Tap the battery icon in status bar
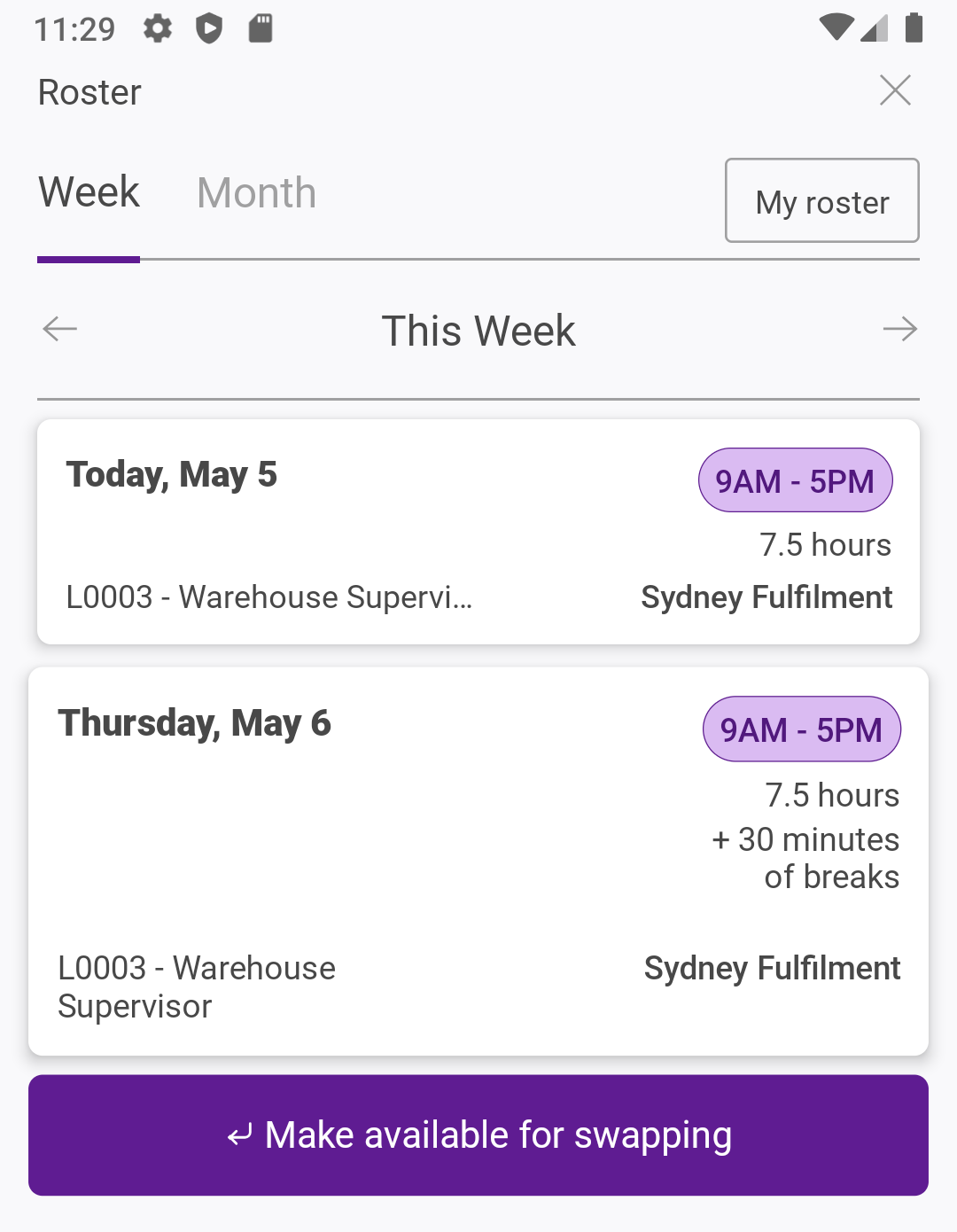Screen dimensions: 957x1232 click(x=914, y=28)
